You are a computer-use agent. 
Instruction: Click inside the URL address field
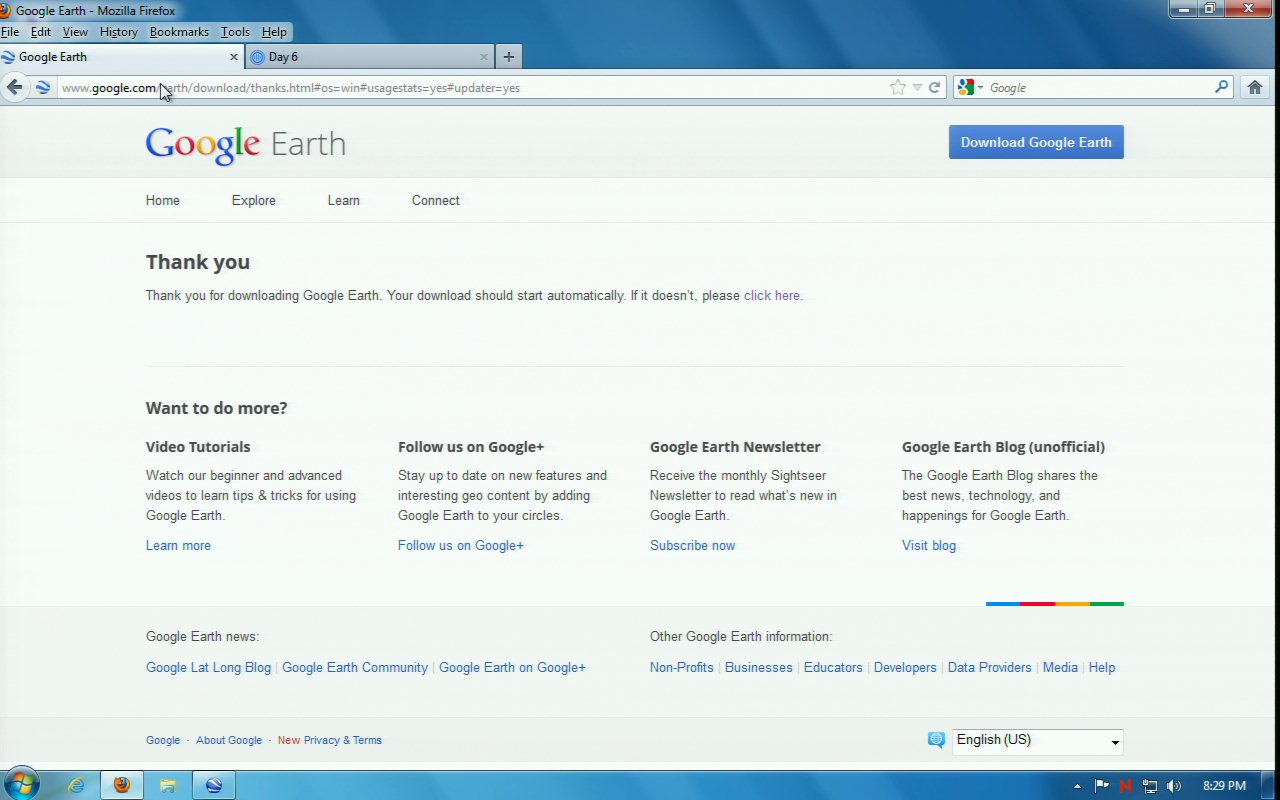click(600, 88)
